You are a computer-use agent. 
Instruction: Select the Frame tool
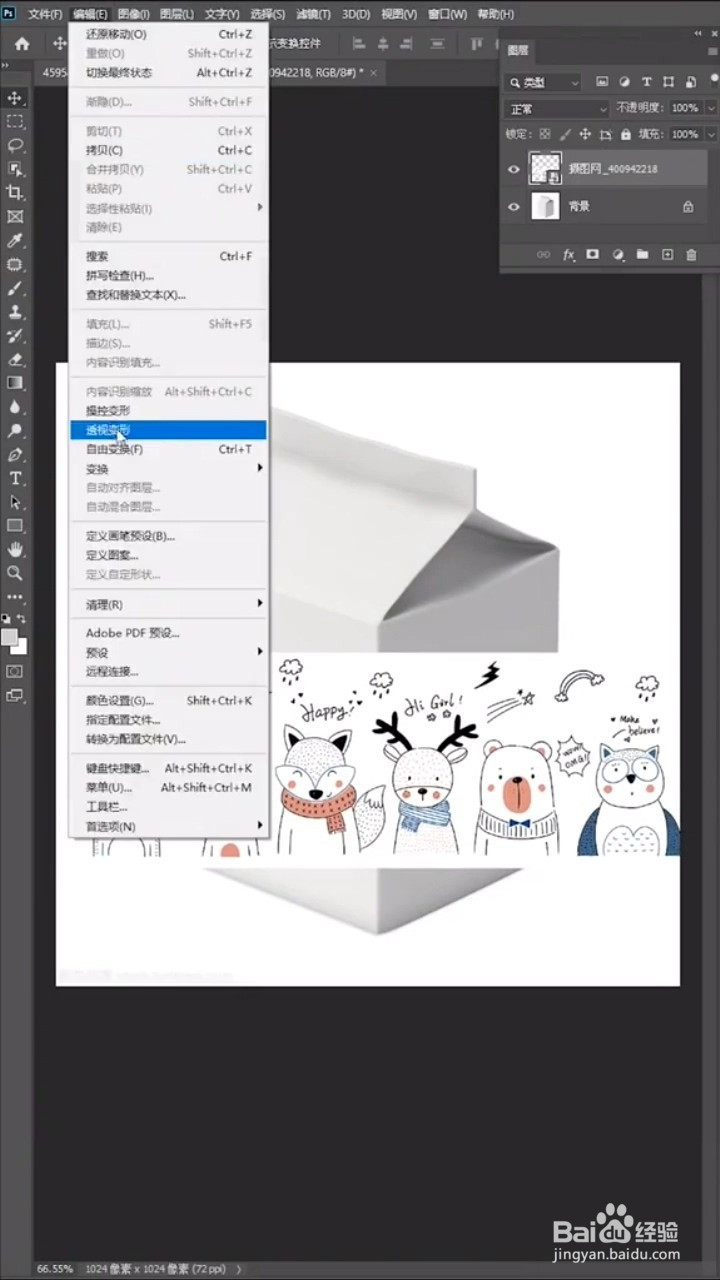15,216
